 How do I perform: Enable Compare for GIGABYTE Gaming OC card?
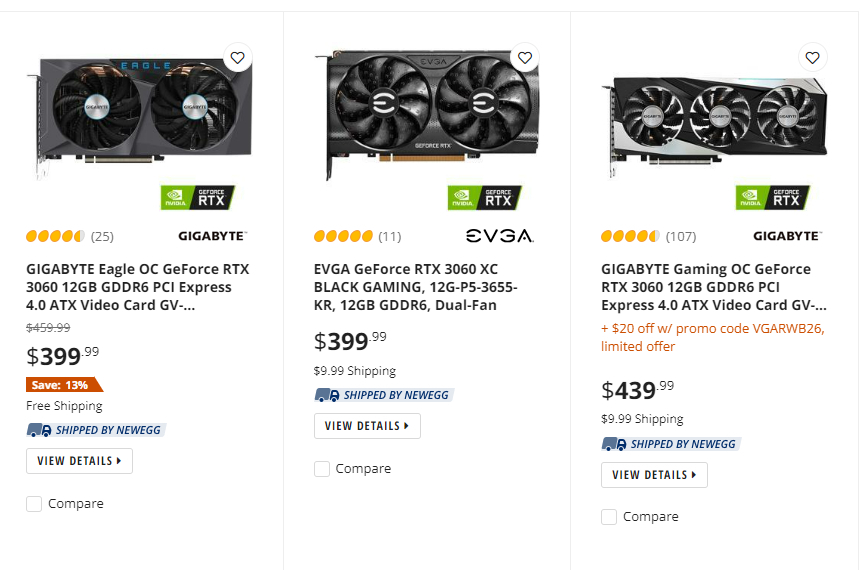pyautogui.click(x=609, y=517)
